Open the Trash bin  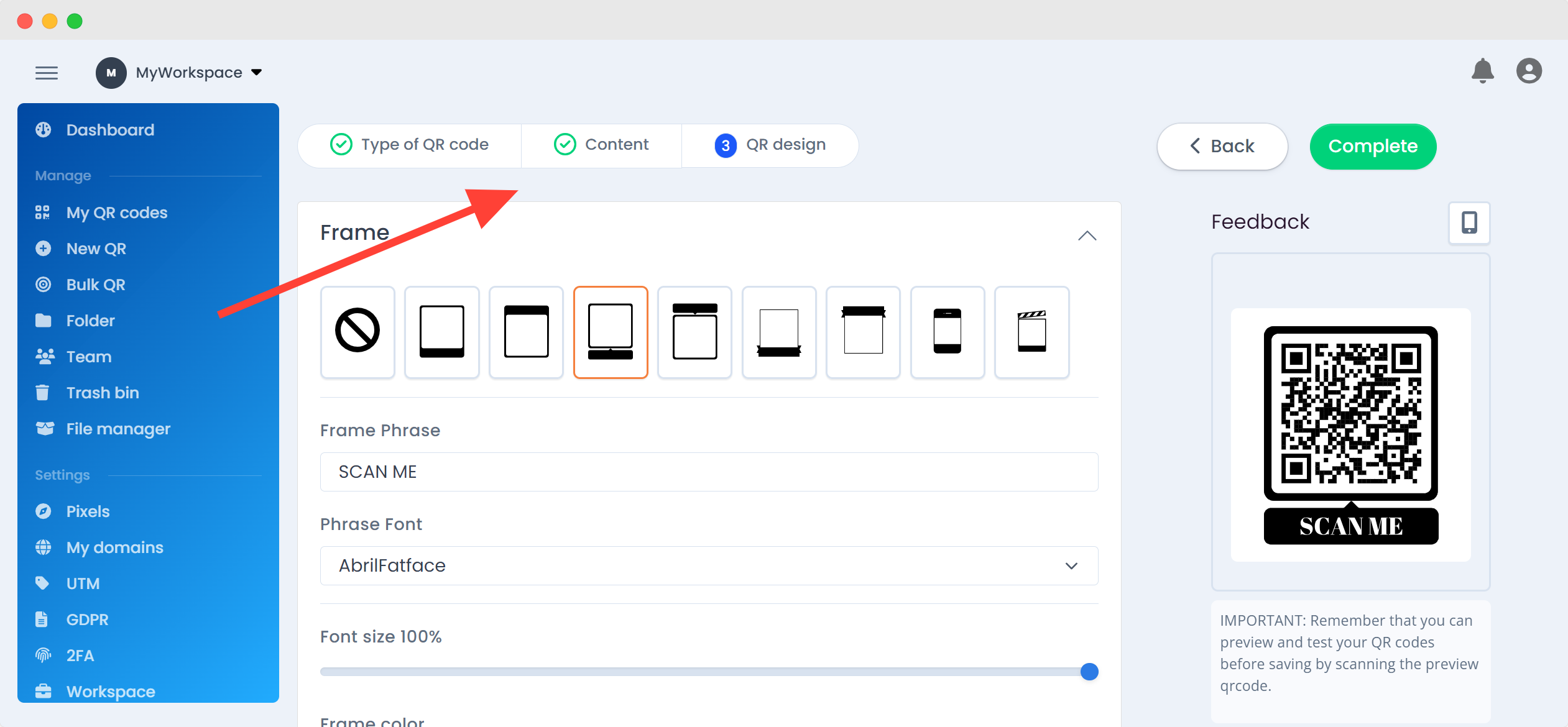102,392
